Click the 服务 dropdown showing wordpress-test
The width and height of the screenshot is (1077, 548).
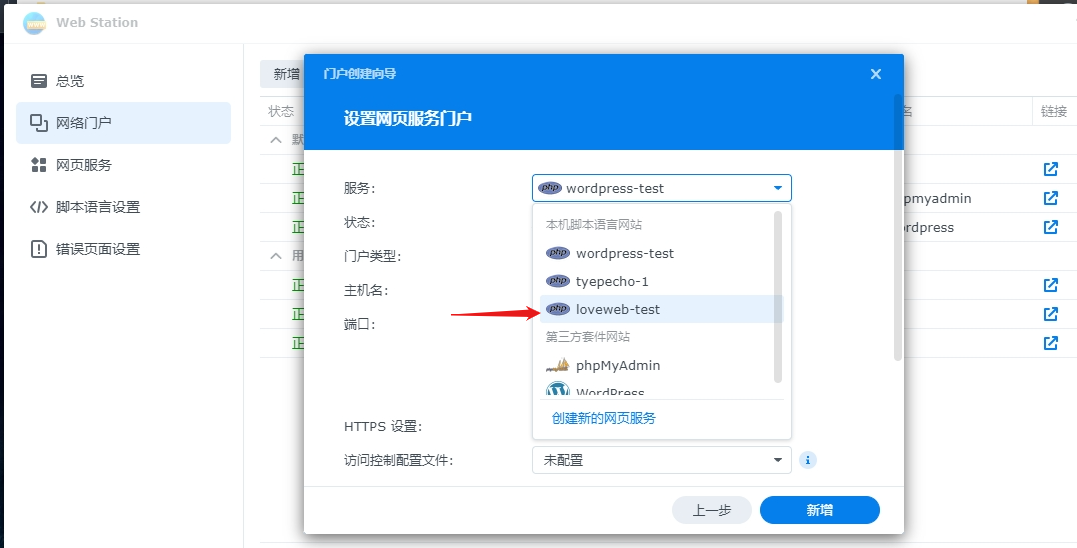tap(661, 188)
